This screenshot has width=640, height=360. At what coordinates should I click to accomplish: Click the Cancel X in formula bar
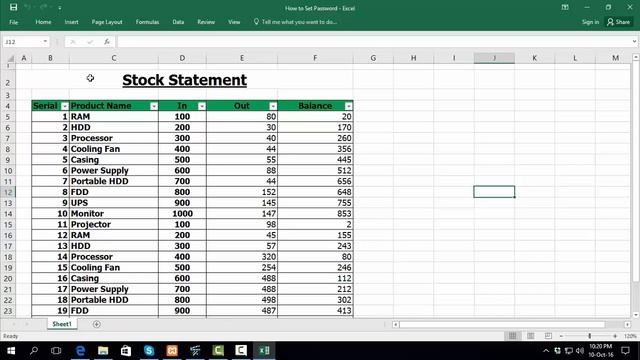(73, 42)
